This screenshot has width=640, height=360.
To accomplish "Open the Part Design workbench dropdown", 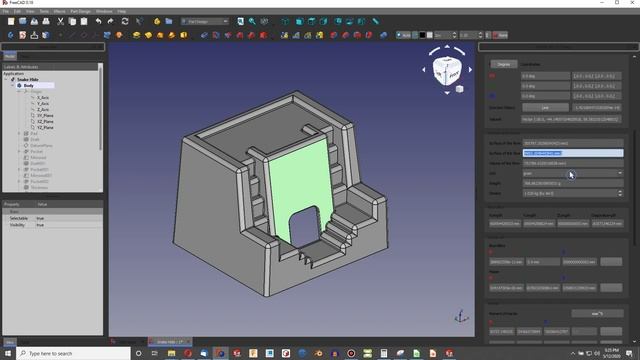I will [x=205, y=21].
